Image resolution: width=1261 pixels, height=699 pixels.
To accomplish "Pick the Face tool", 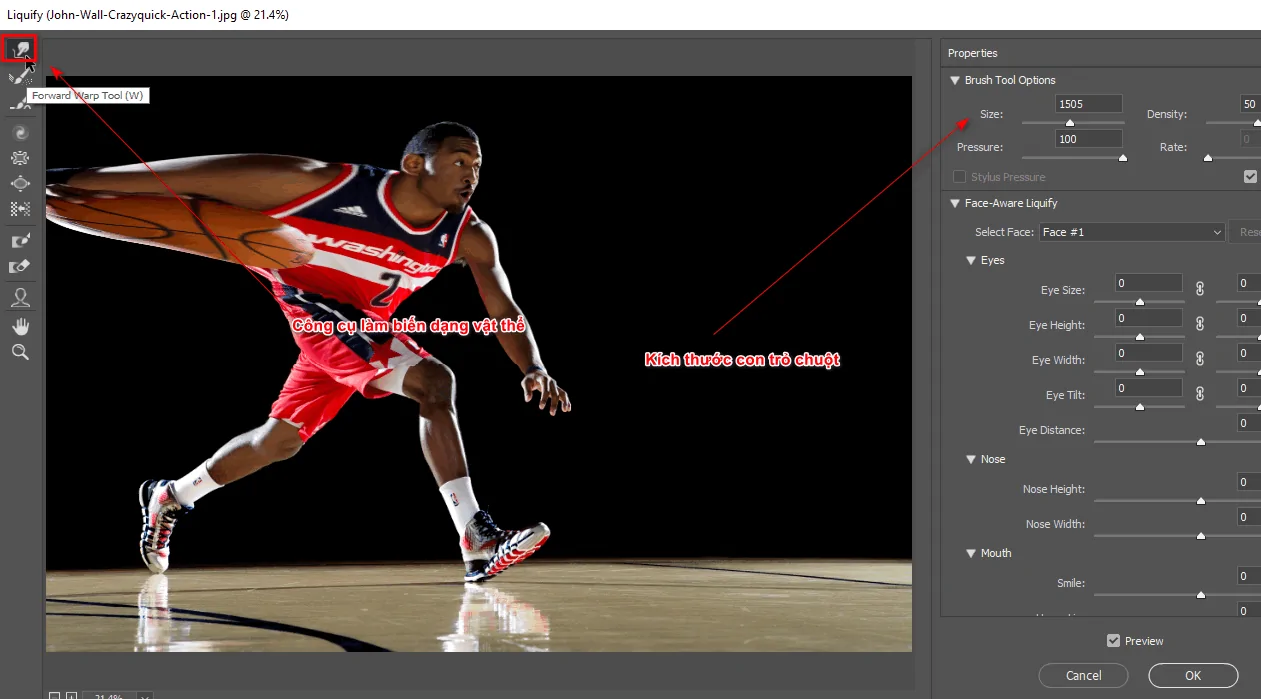I will (x=20, y=296).
